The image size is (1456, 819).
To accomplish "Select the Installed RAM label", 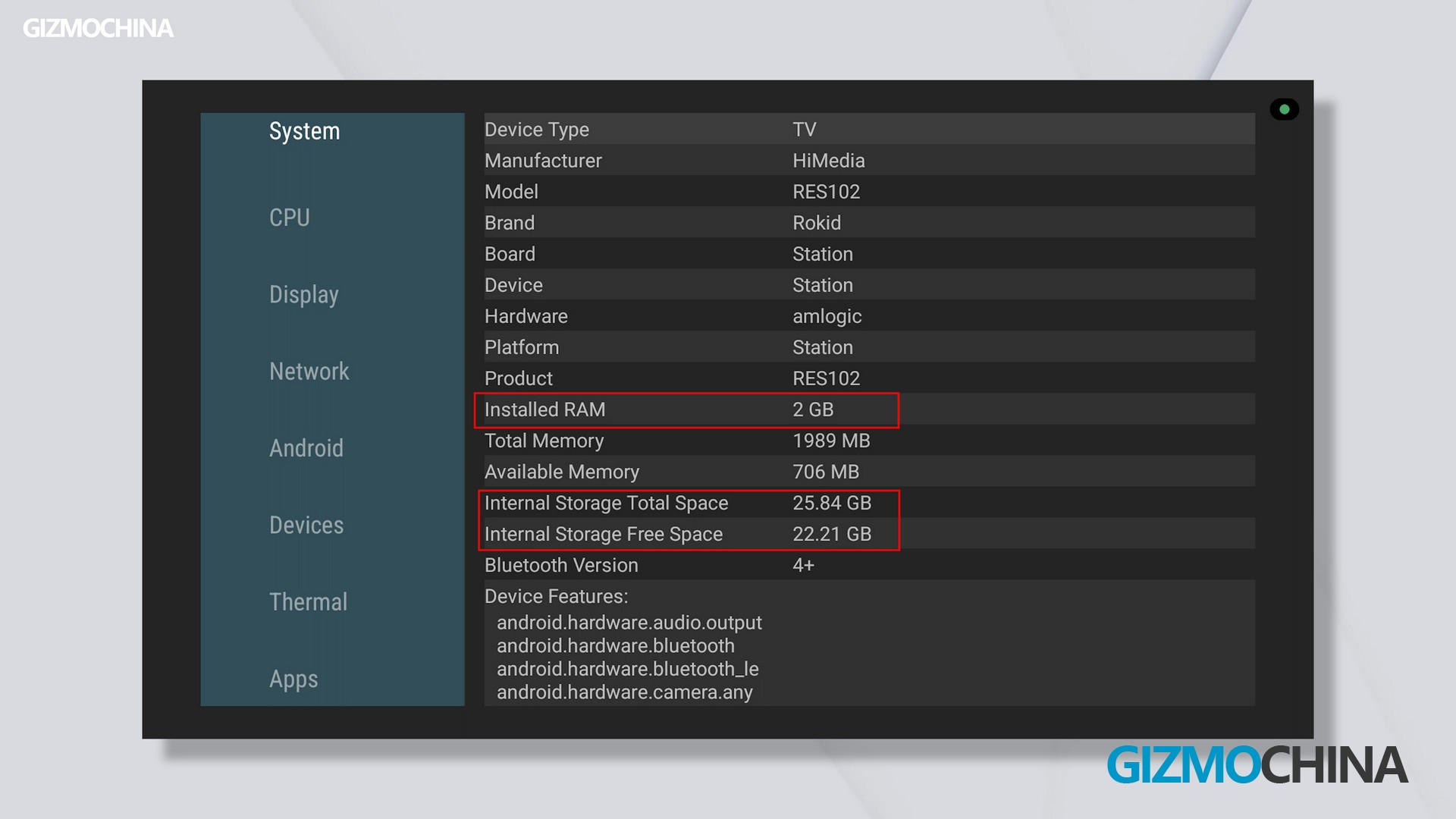I will (544, 409).
